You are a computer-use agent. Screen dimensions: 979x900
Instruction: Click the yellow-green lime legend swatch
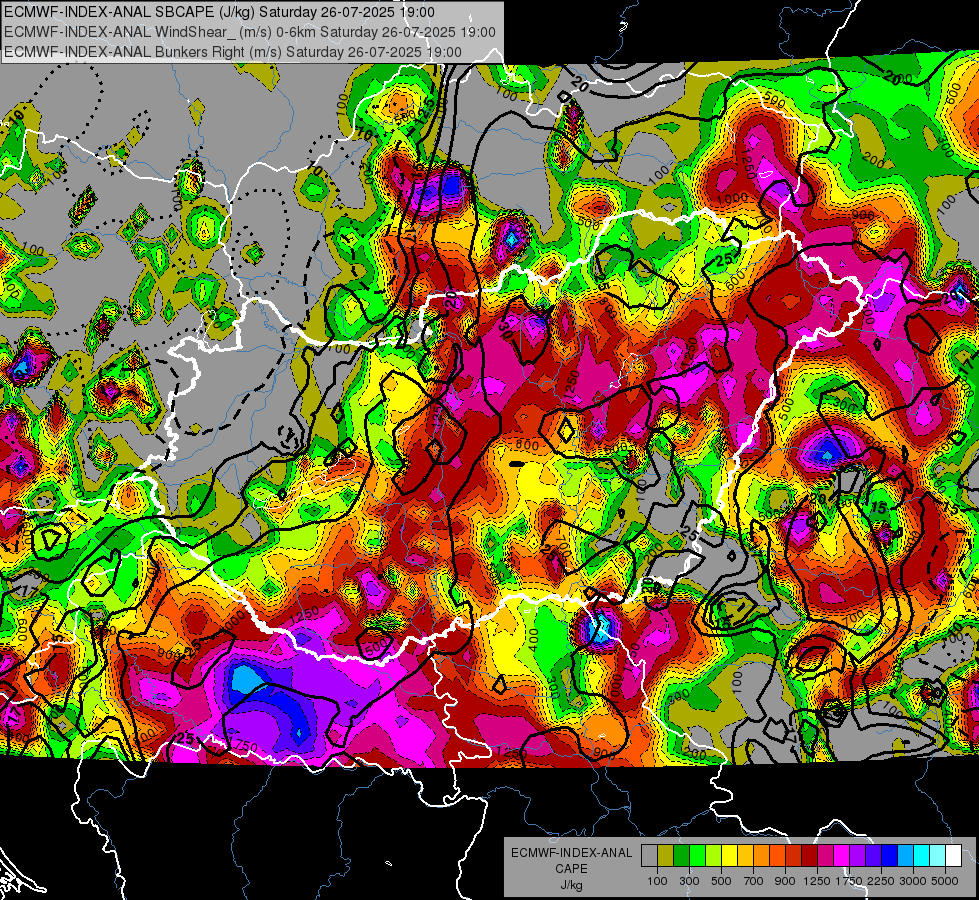tap(713, 856)
